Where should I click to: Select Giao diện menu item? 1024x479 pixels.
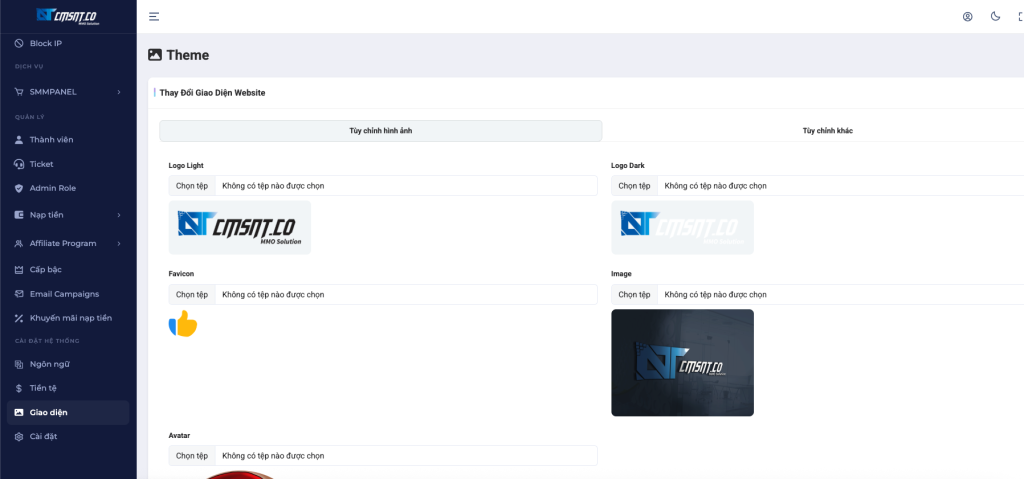point(68,412)
